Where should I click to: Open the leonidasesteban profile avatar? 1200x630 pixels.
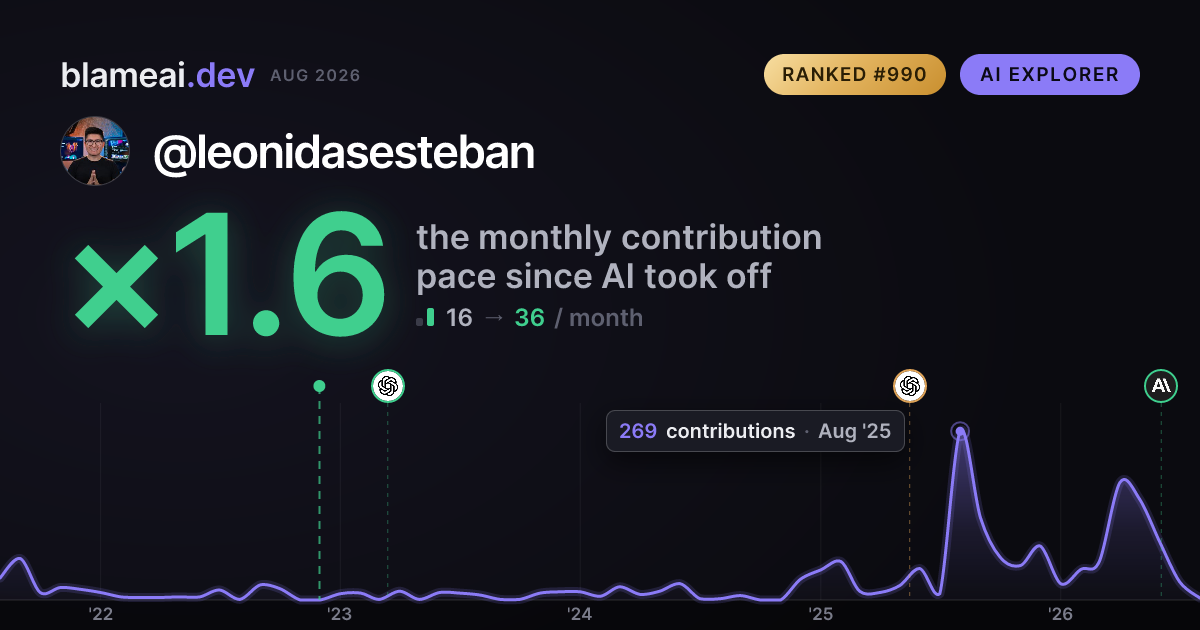click(x=95, y=151)
